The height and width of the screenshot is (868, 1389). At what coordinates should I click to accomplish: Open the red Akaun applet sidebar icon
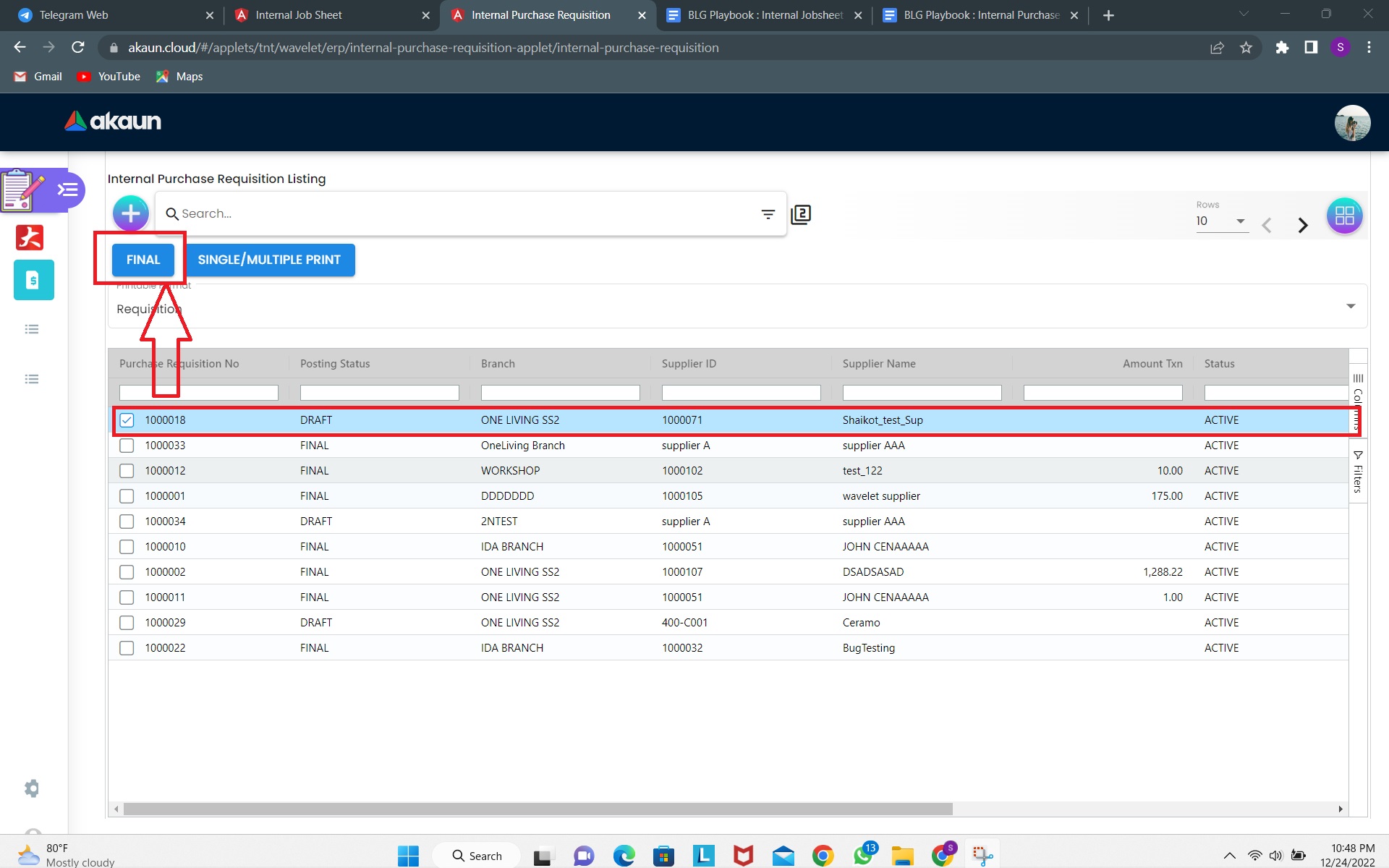pyautogui.click(x=30, y=237)
